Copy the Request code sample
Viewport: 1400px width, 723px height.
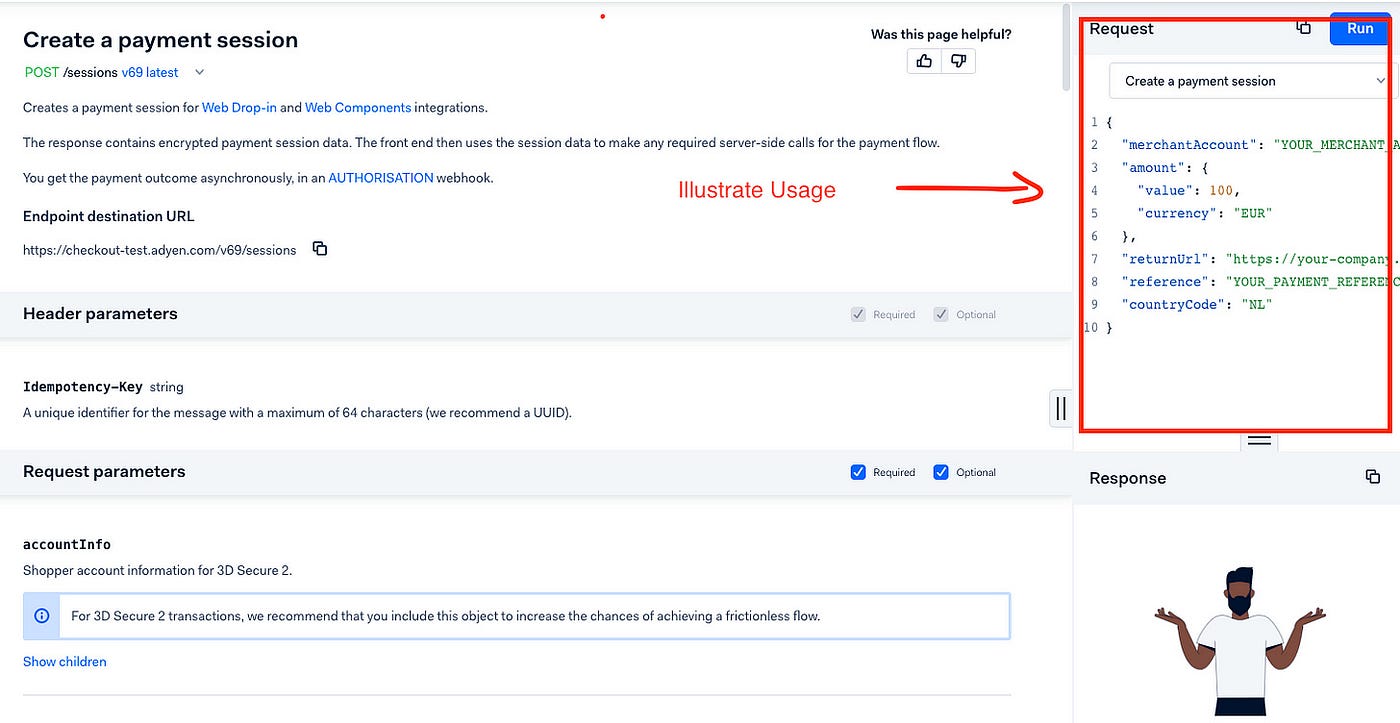tap(1303, 28)
